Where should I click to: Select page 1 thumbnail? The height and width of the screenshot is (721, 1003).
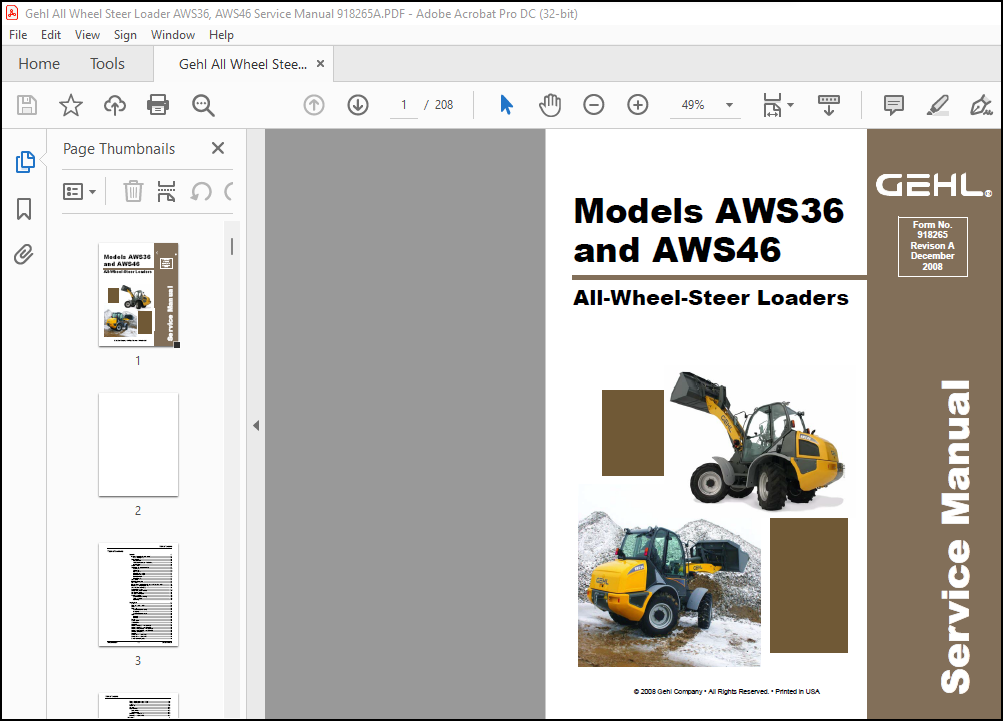tap(138, 294)
